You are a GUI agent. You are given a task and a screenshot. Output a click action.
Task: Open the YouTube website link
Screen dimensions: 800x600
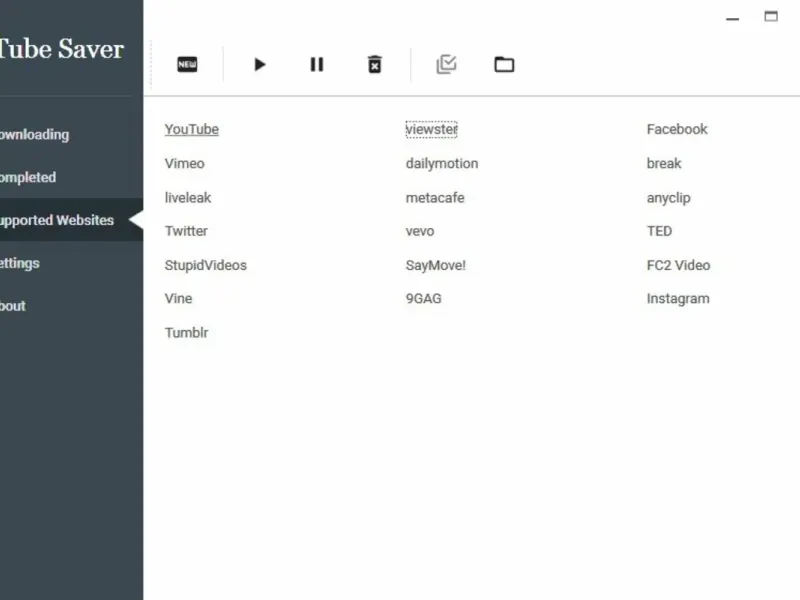pos(192,130)
